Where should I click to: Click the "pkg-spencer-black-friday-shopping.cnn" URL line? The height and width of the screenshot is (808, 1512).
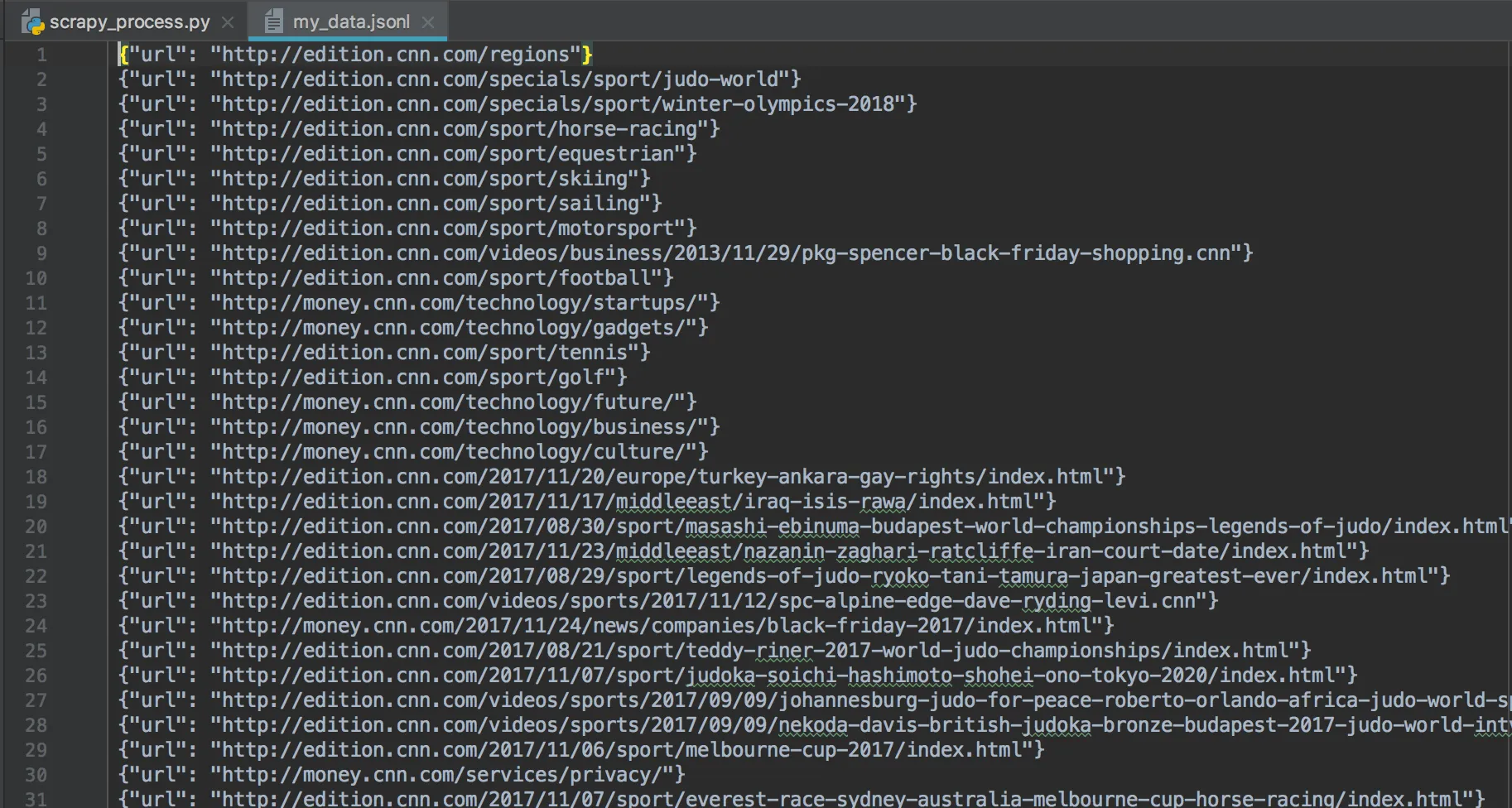[x=686, y=253]
